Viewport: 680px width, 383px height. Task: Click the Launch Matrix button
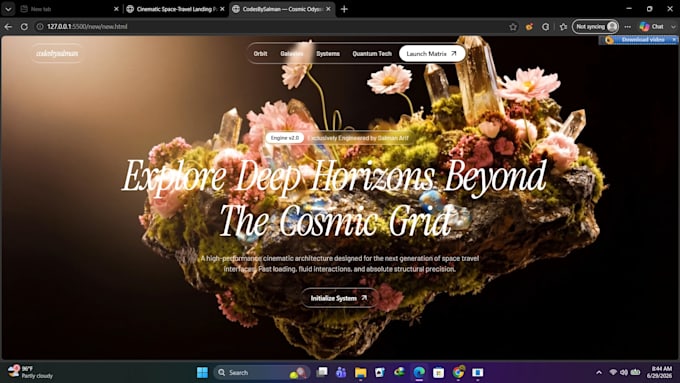click(x=432, y=53)
